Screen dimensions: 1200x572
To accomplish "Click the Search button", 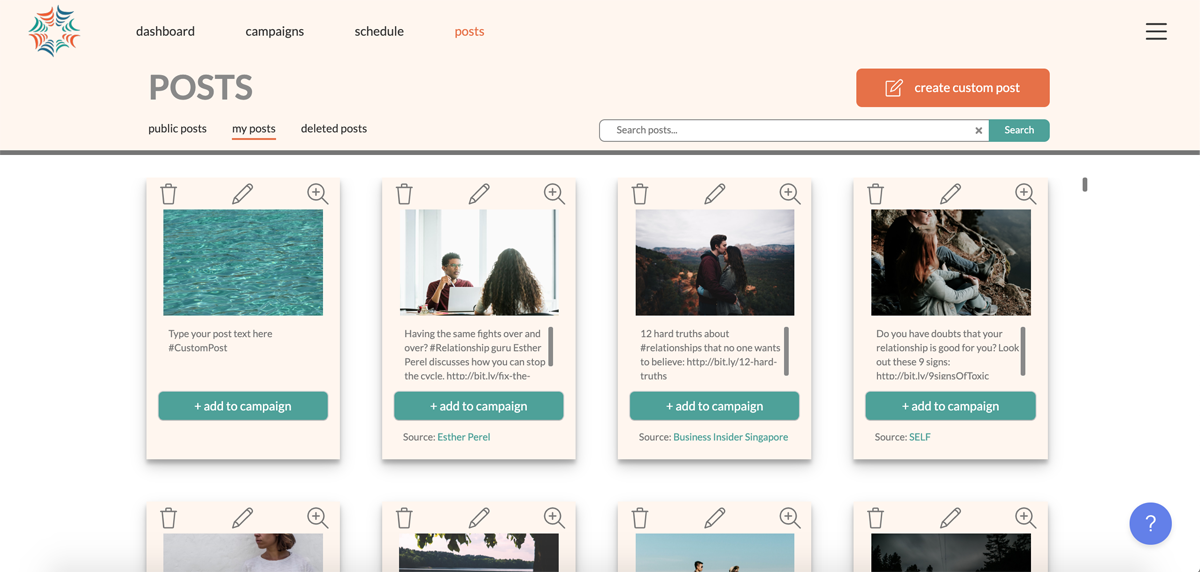I will coord(1019,130).
